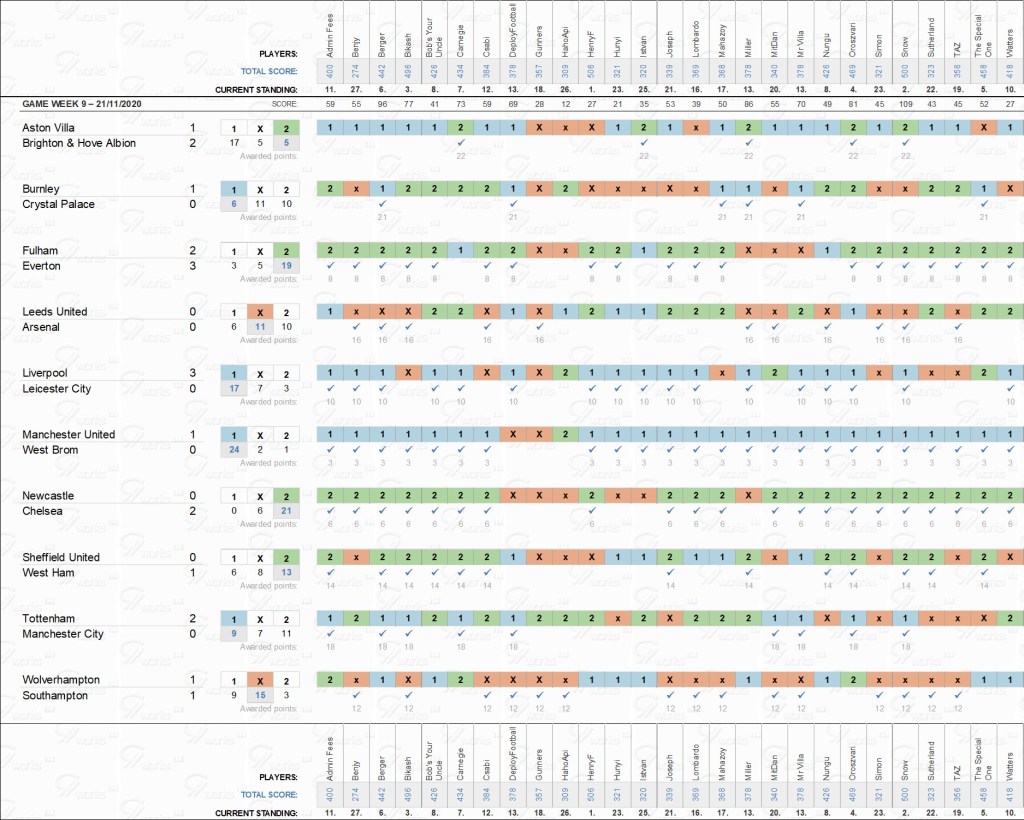Select Admin Fees' checkmark for Fulham vs Everton
This screenshot has width=1024, height=820.
point(330,265)
